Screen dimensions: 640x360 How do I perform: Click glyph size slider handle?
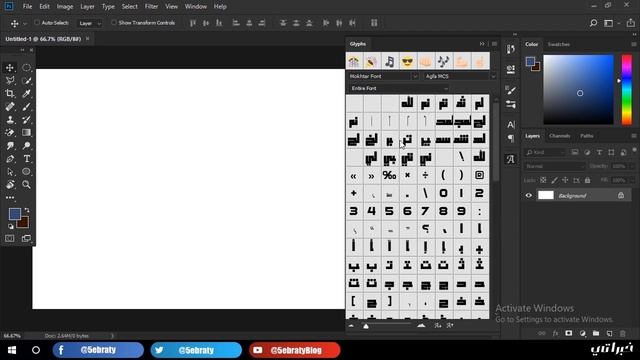tap(366, 326)
